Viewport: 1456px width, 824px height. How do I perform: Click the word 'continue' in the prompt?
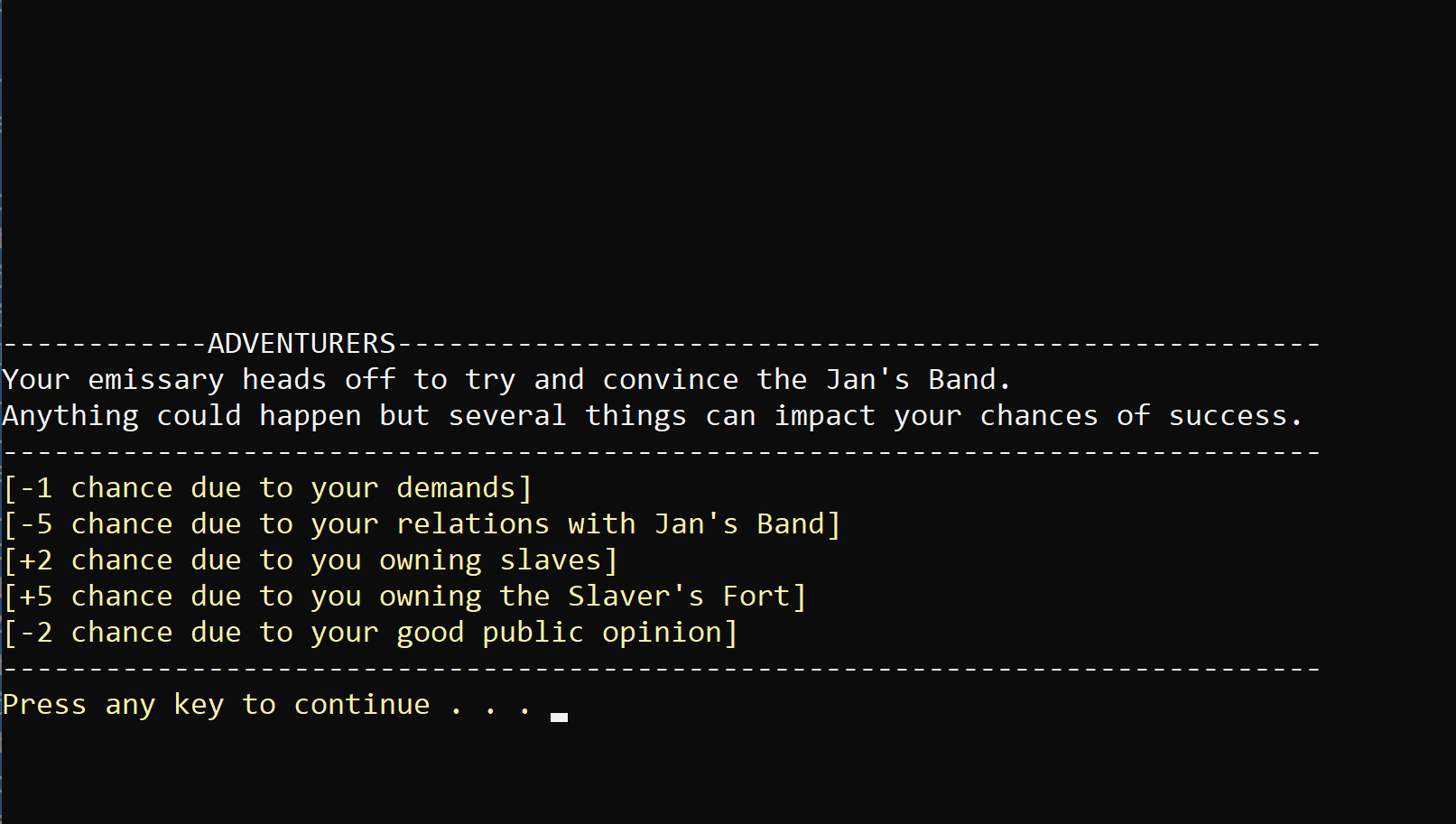point(362,705)
